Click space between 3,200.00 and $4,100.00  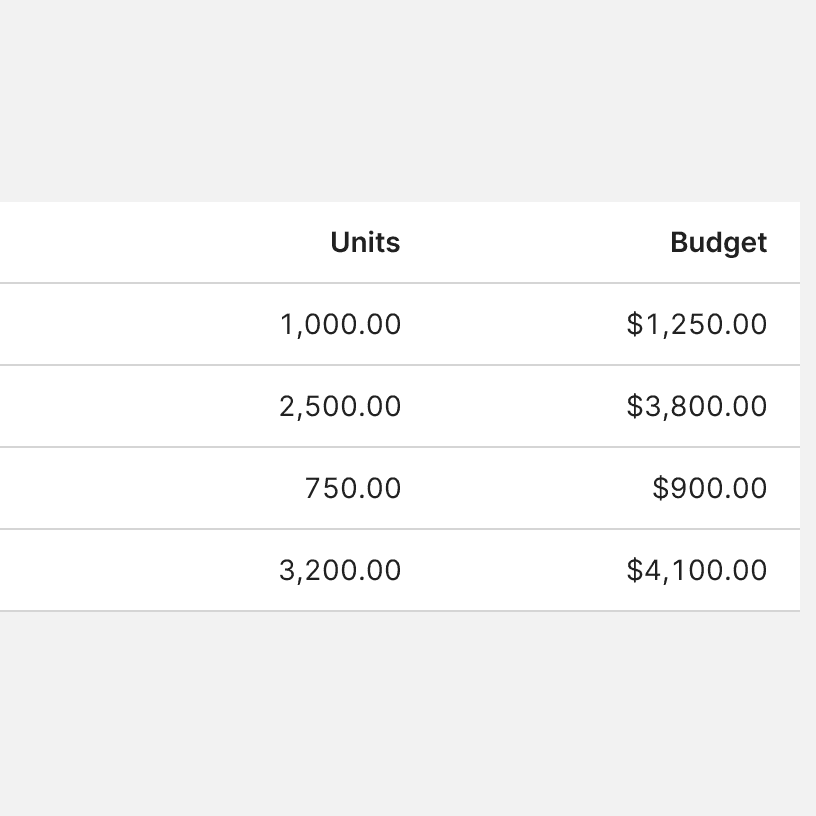coord(515,571)
